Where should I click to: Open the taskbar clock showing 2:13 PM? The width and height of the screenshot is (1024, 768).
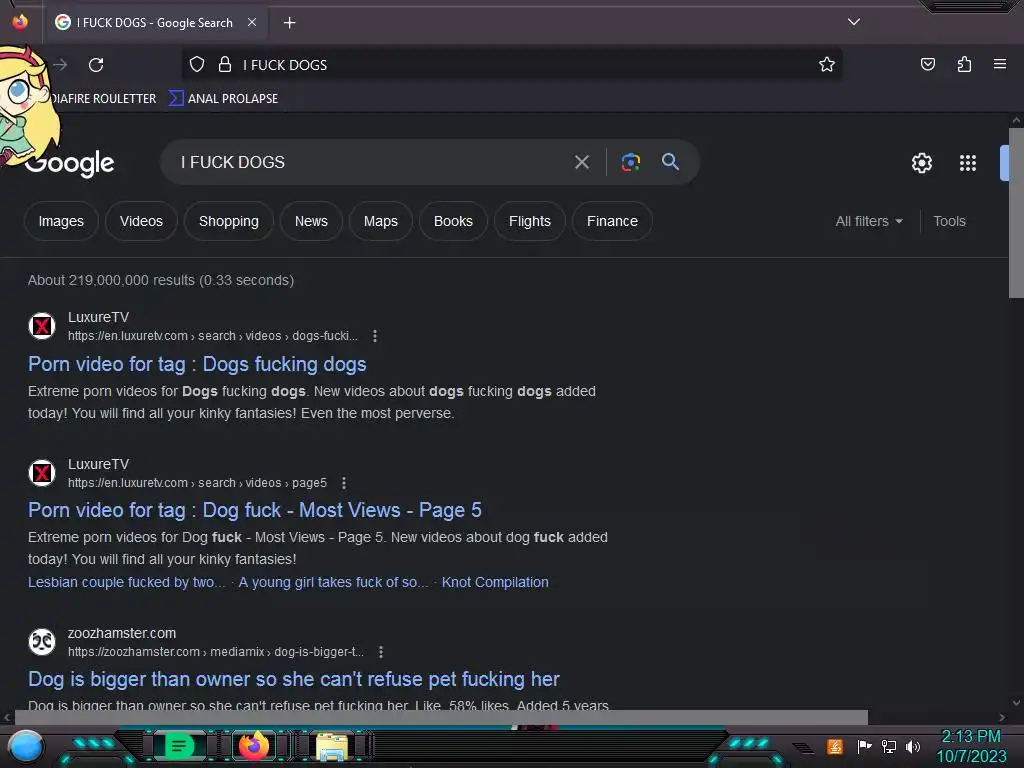tap(971, 746)
